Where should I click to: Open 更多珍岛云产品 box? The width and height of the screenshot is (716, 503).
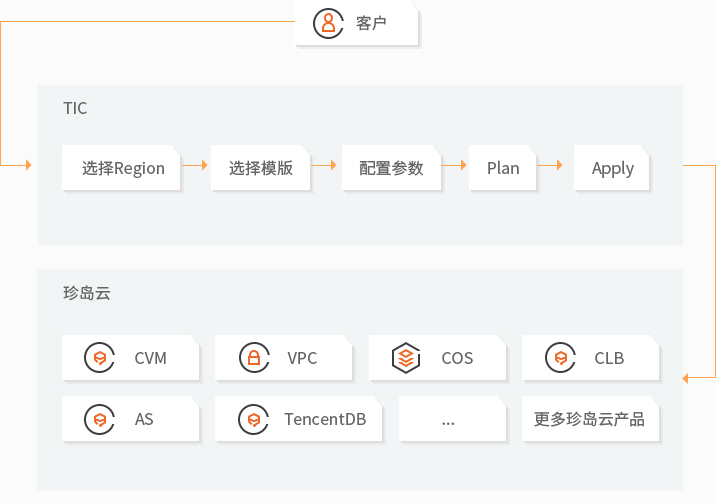click(x=589, y=419)
